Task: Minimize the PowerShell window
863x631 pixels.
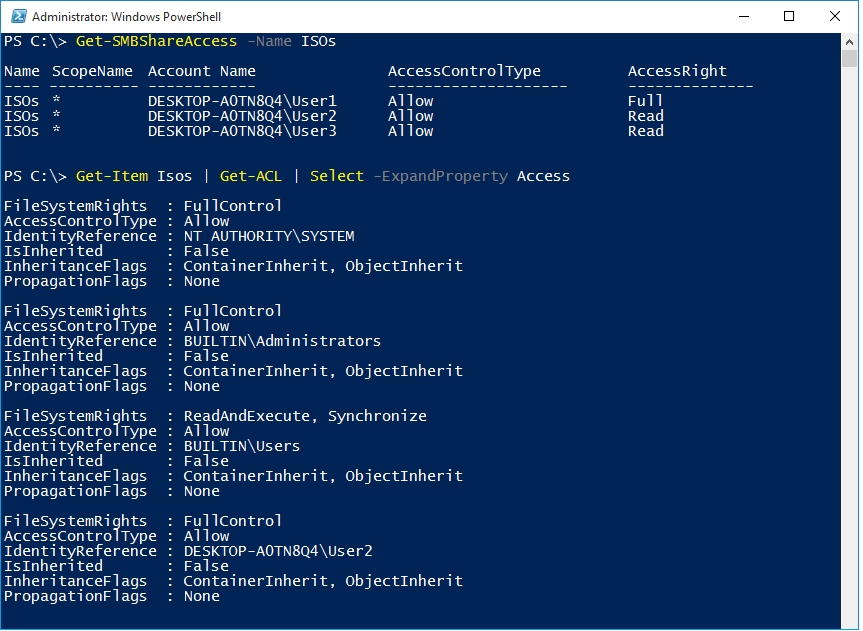Action: click(x=744, y=17)
